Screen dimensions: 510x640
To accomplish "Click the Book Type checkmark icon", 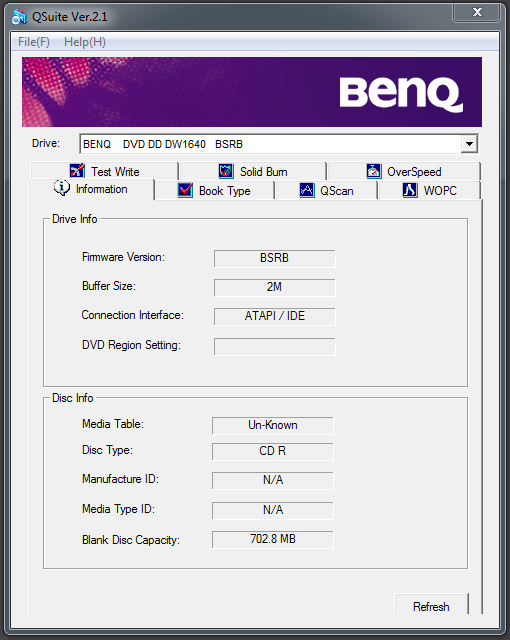I will coord(185,190).
